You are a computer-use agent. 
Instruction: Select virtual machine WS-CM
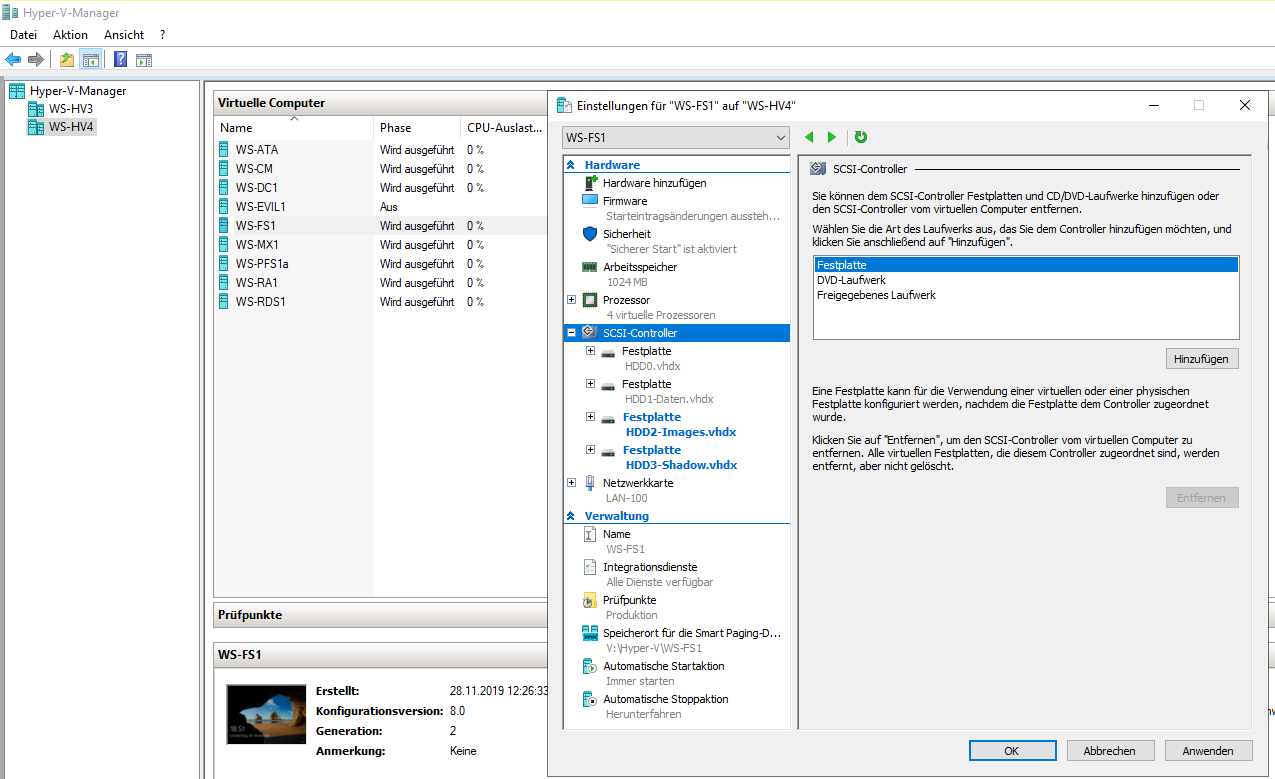pos(254,169)
